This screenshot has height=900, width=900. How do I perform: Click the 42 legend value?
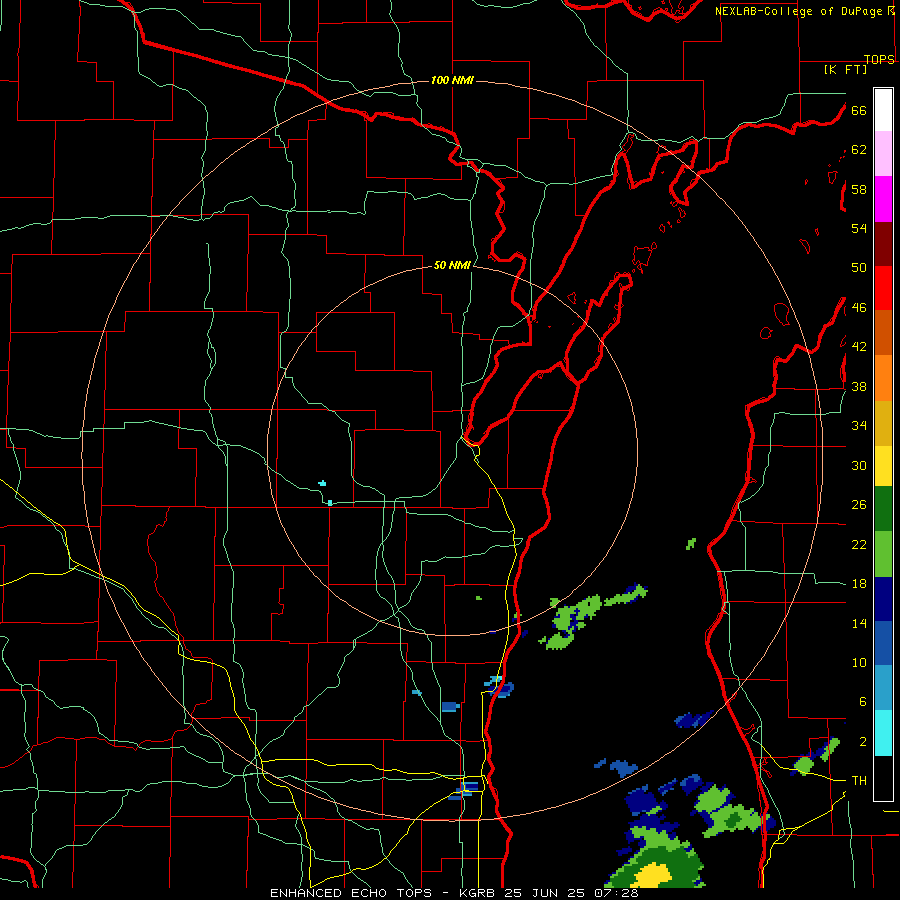[x=859, y=347]
